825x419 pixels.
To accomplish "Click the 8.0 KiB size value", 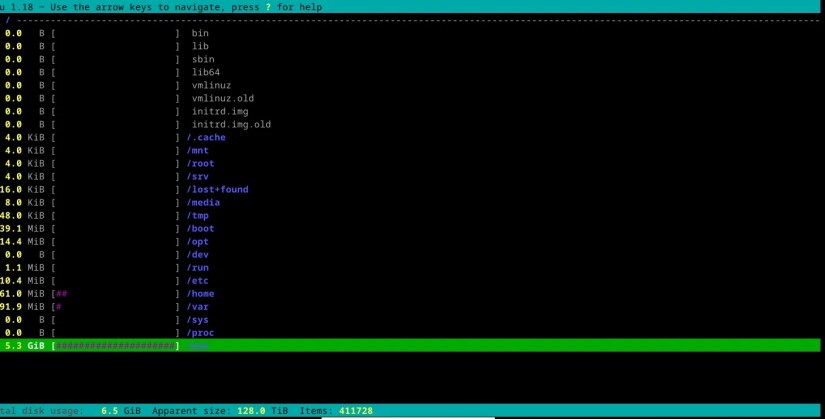I will 25,203.
